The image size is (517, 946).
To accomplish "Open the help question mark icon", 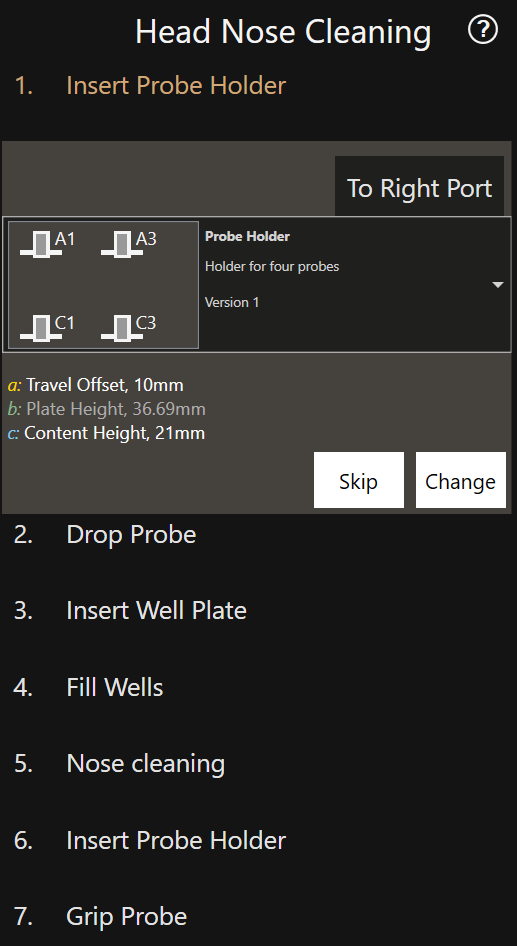I will click(x=483, y=30).
